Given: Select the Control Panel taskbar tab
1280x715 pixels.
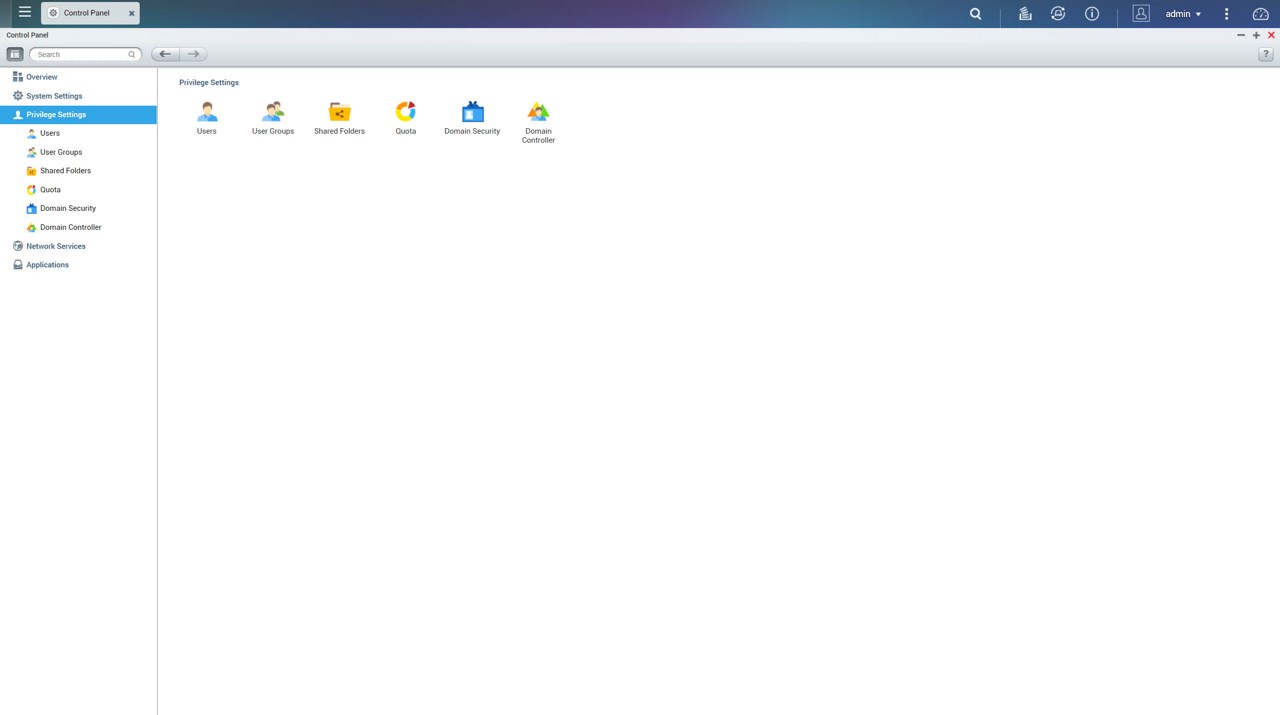Looking at the screenshot, I should [91, 13].
